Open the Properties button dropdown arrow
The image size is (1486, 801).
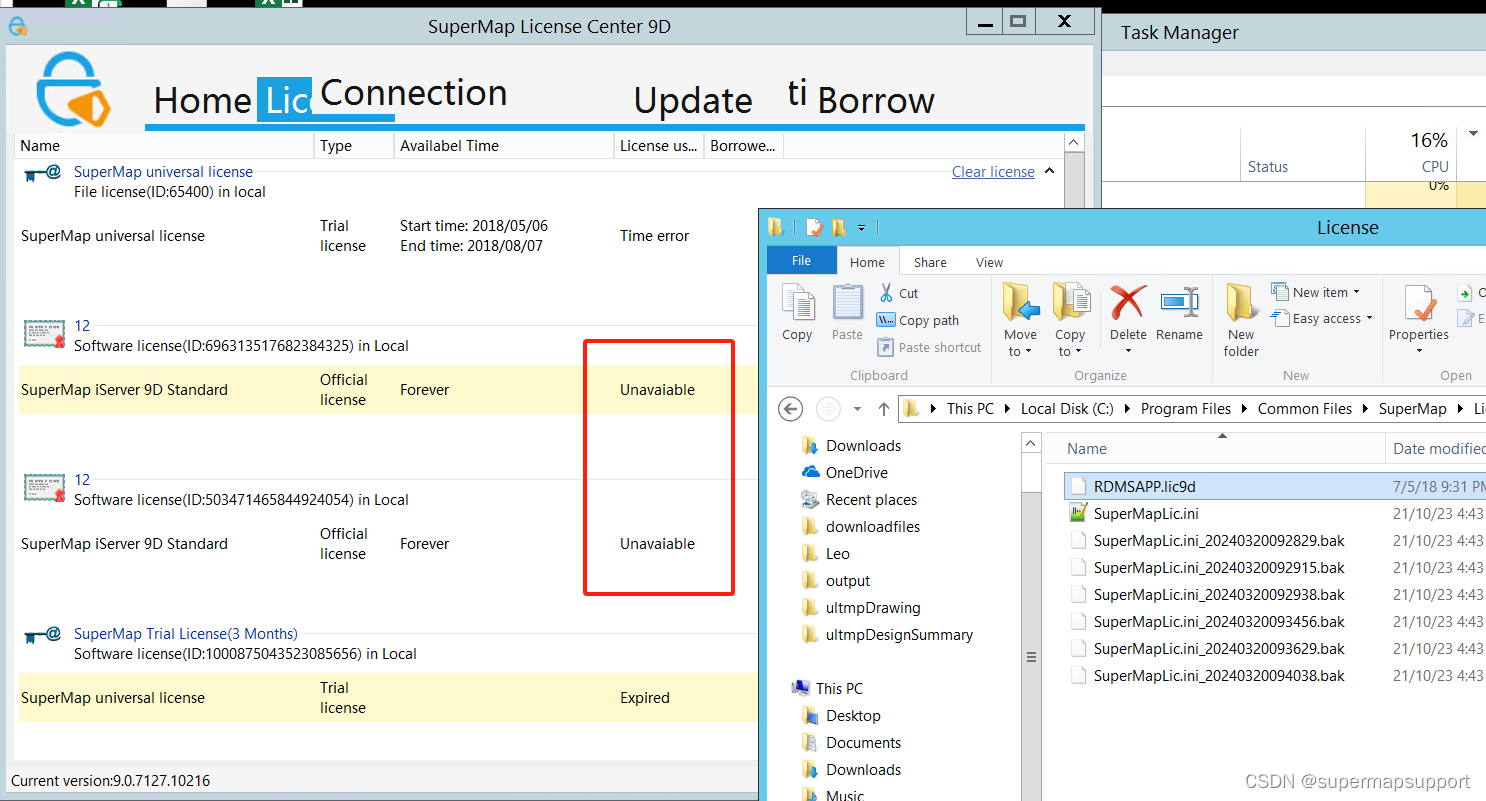[1419, 350]
